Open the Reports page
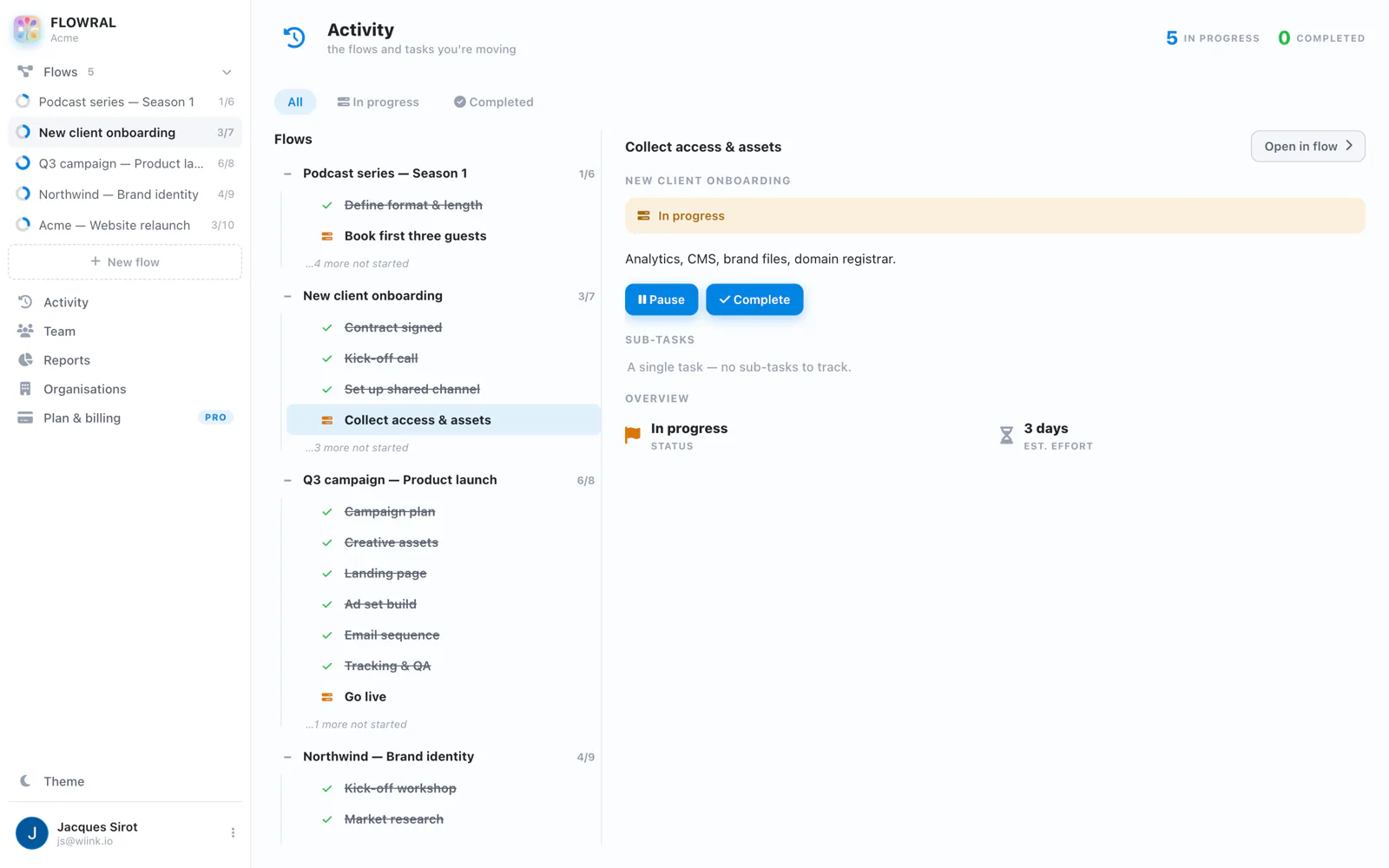1389x868 pixels. (125, 360)
